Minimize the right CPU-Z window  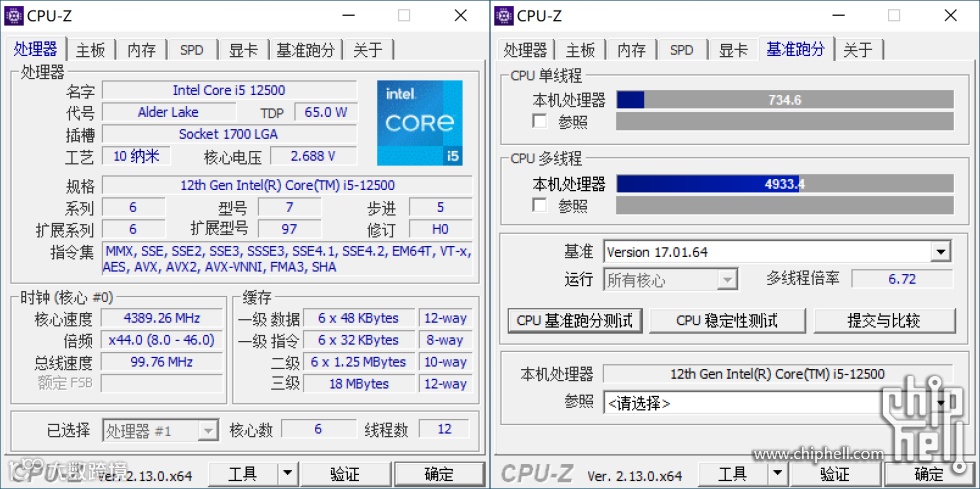(838, 16)
